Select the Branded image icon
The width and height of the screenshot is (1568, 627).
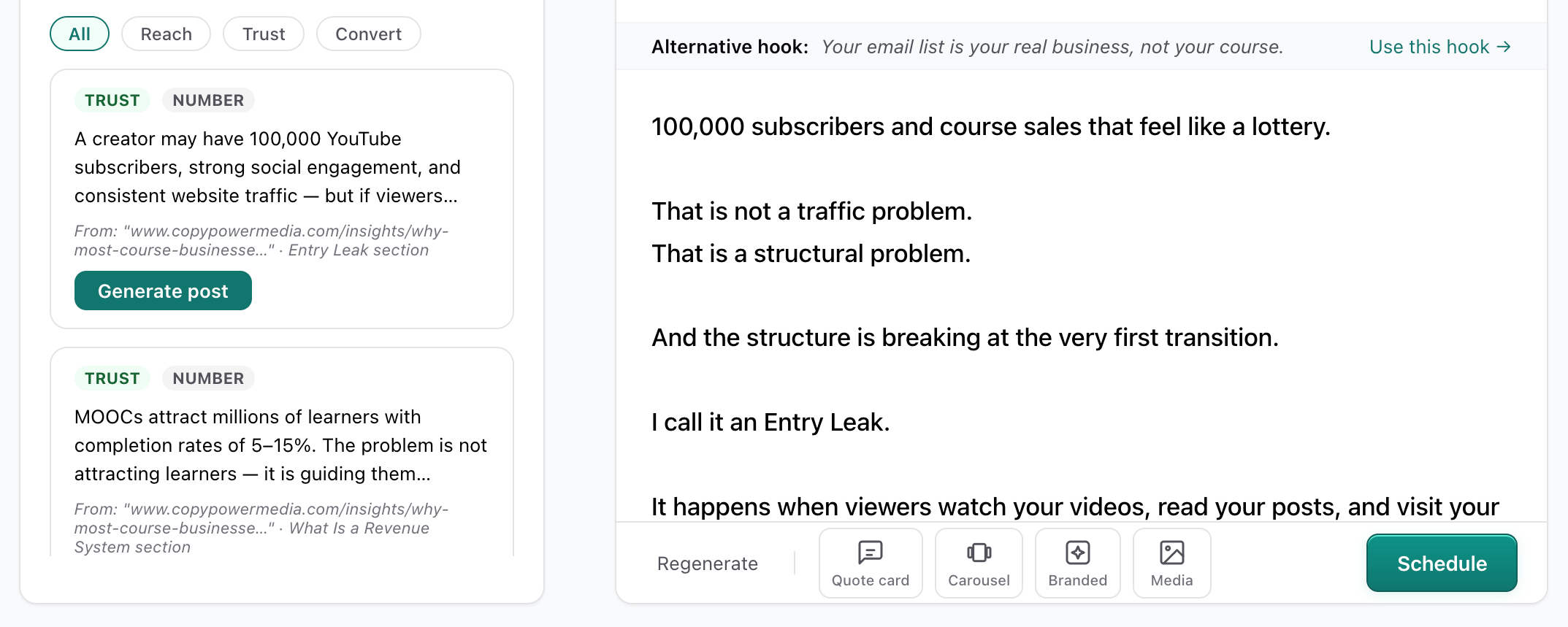[x=1077, y=553]
